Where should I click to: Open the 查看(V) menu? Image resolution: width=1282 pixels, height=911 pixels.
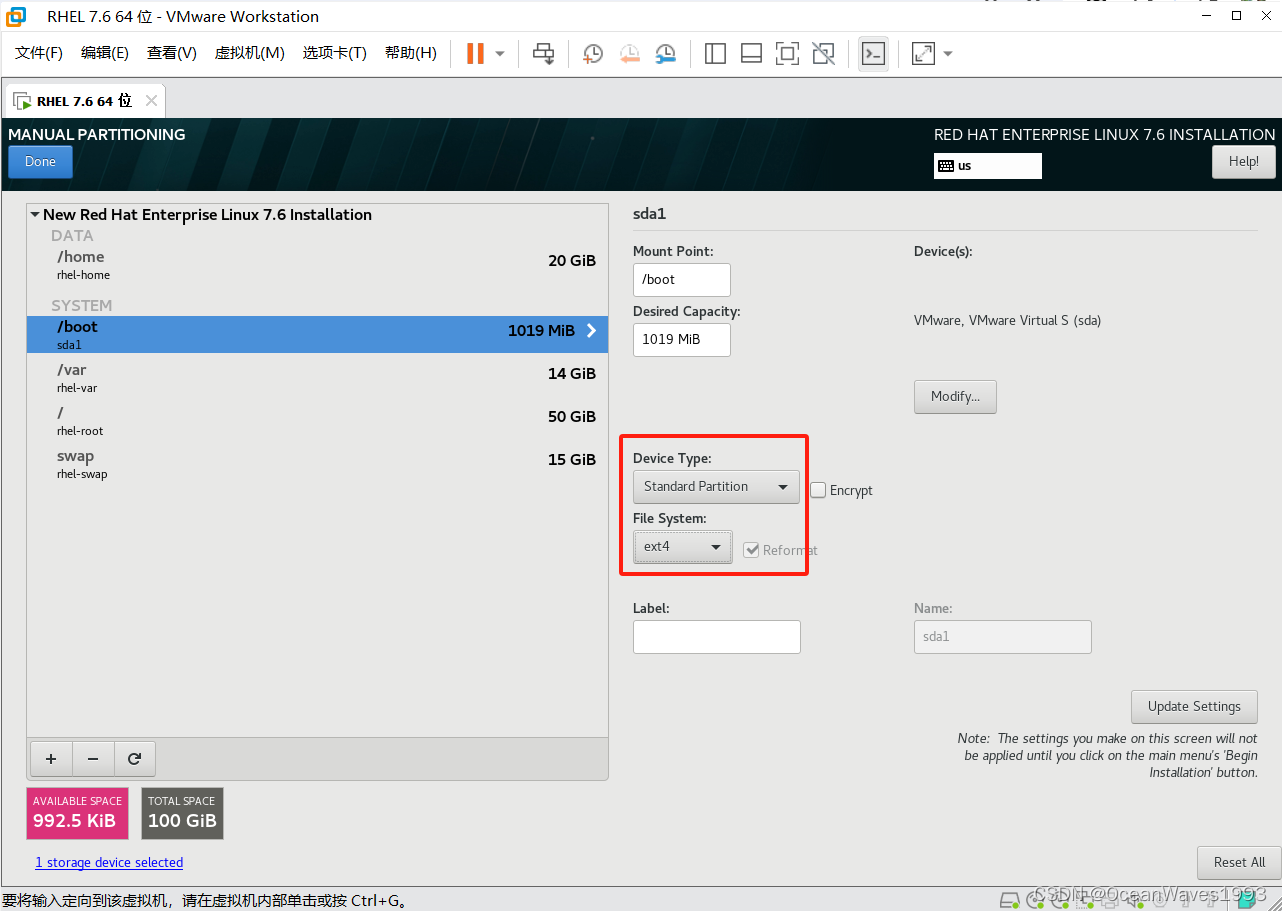(172, 53)
